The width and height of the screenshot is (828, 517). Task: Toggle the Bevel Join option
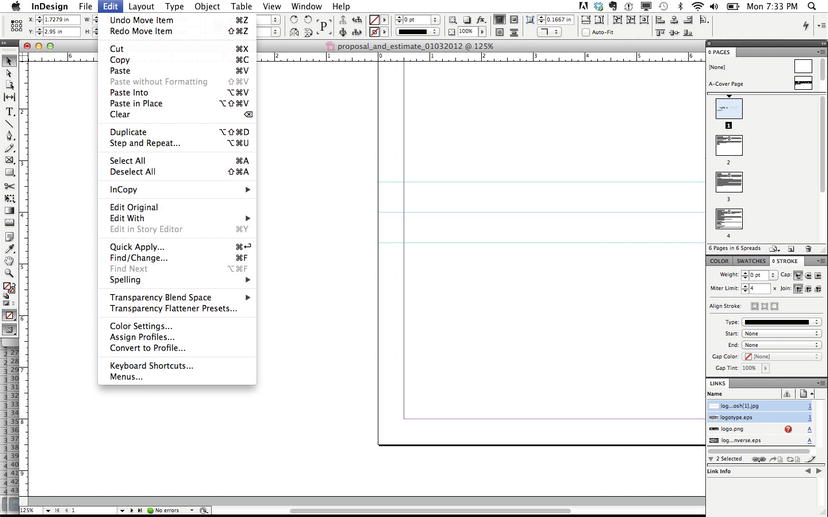click(818, 289)
